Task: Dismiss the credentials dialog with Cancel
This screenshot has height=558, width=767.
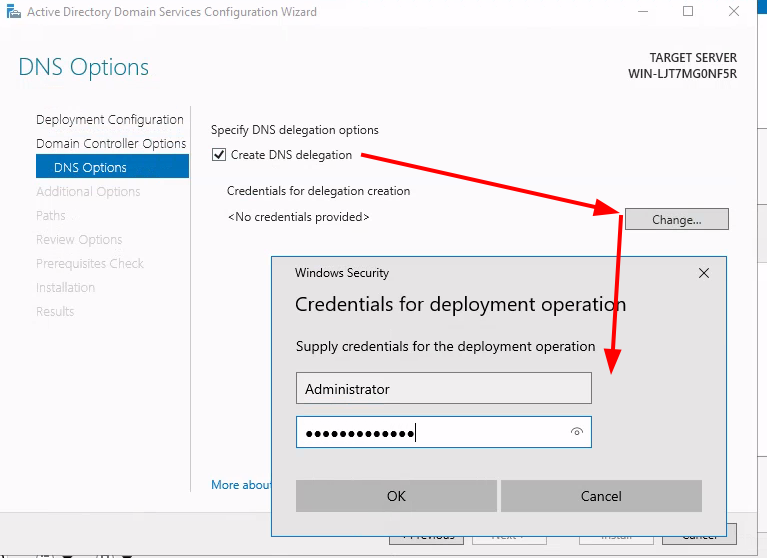Action: [601, 496]
